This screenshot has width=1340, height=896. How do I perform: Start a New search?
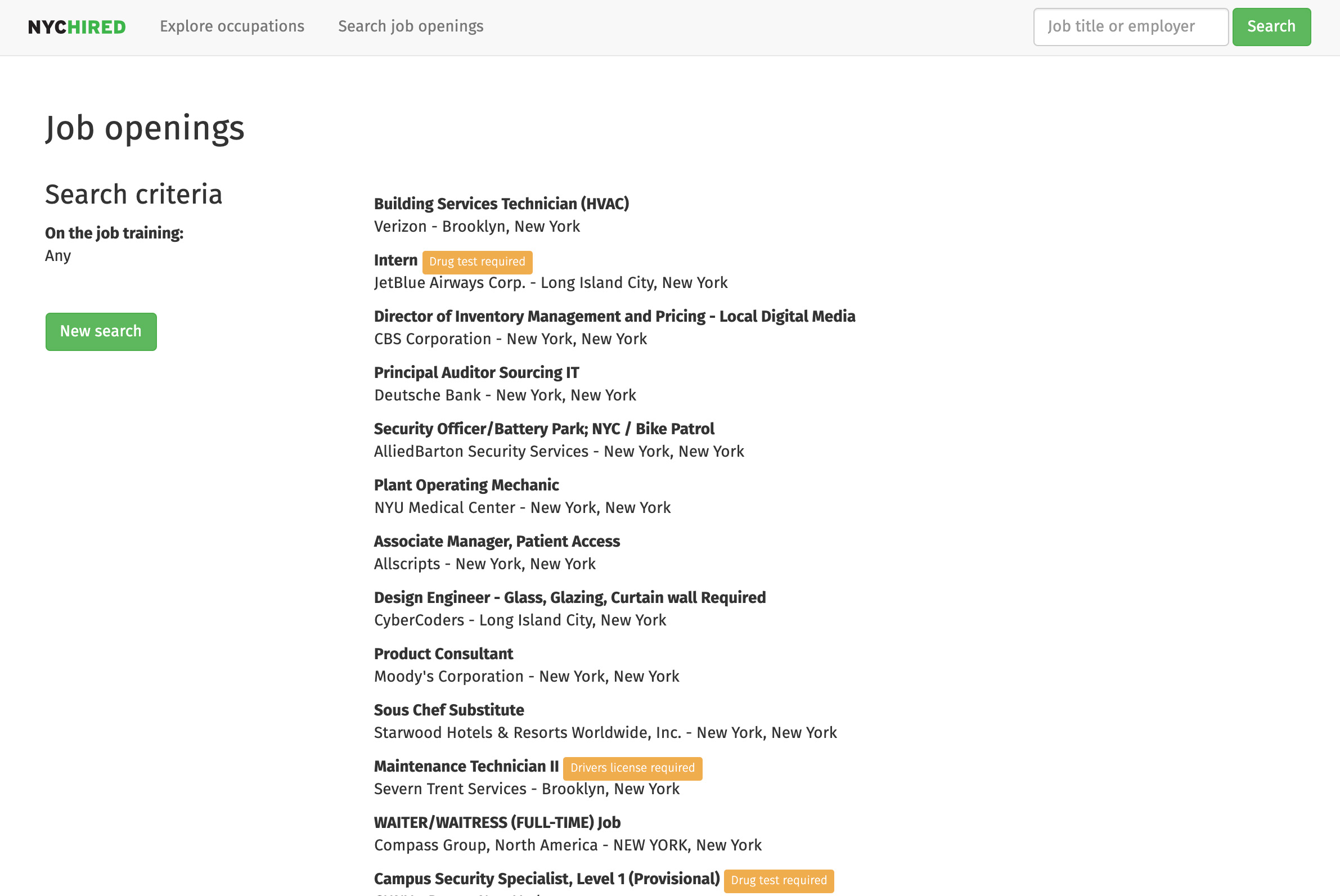[x=101, y=331]
